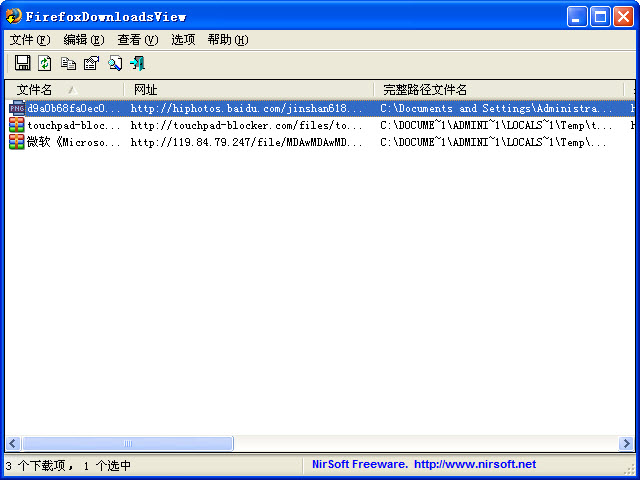640x480 pixels.
Task: Open the http://www.nirsoft.net link in status bar
Action: [x=475, y=464]
